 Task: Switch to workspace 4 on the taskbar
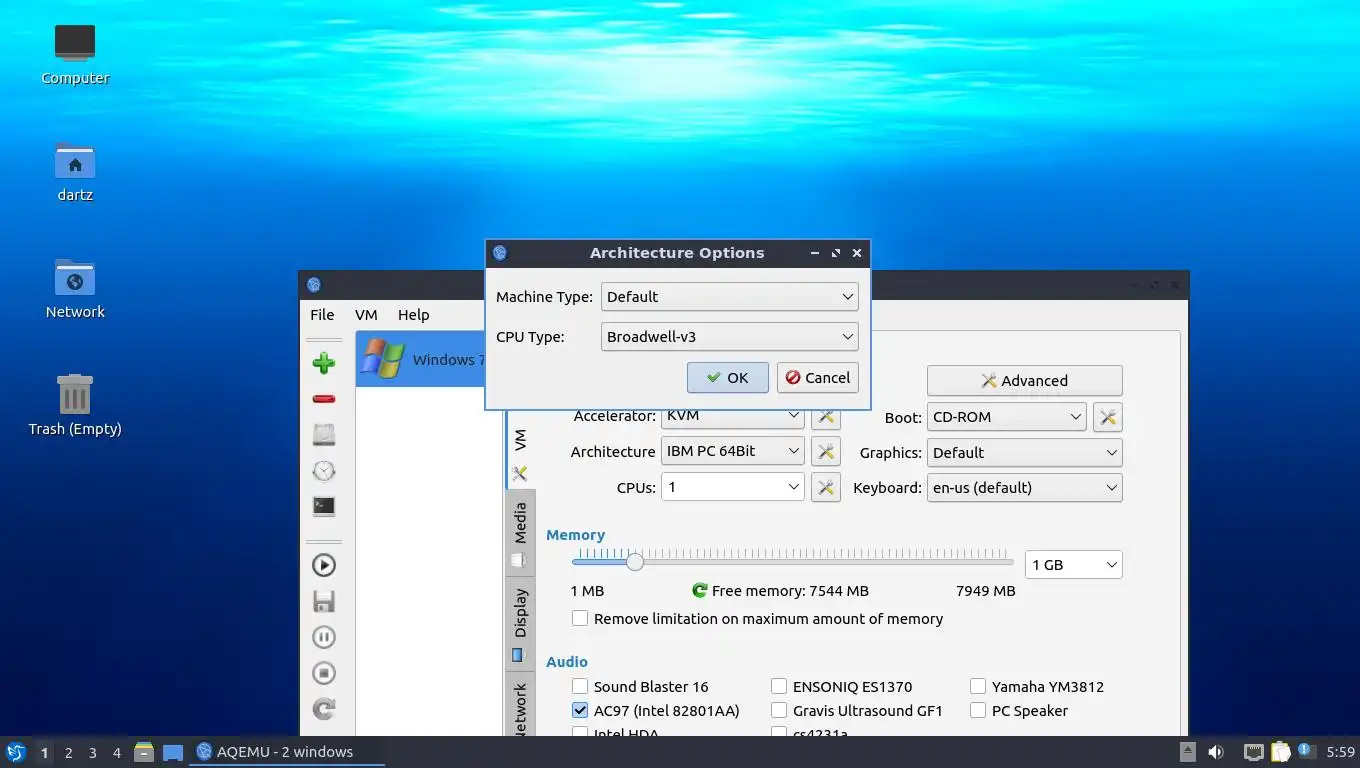(x=117, y=753)
